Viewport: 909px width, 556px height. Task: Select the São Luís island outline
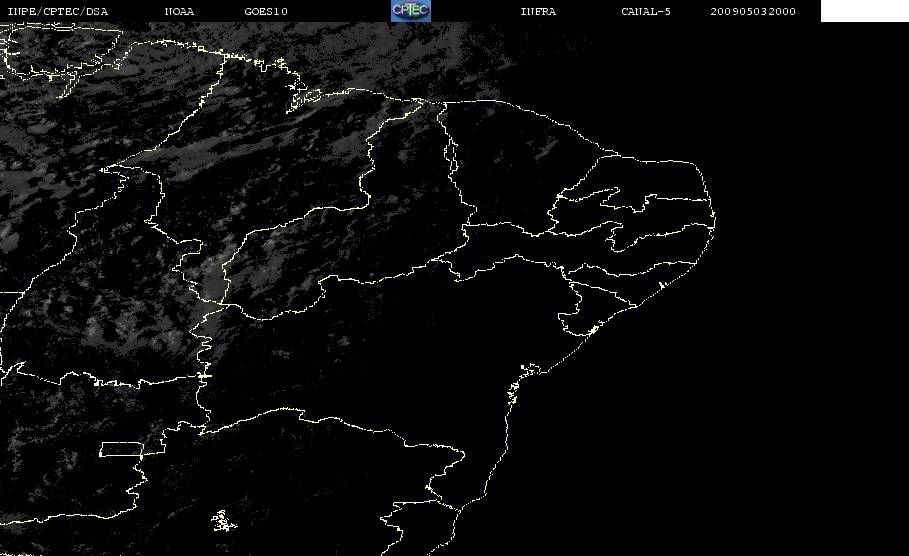click(304, 99)
